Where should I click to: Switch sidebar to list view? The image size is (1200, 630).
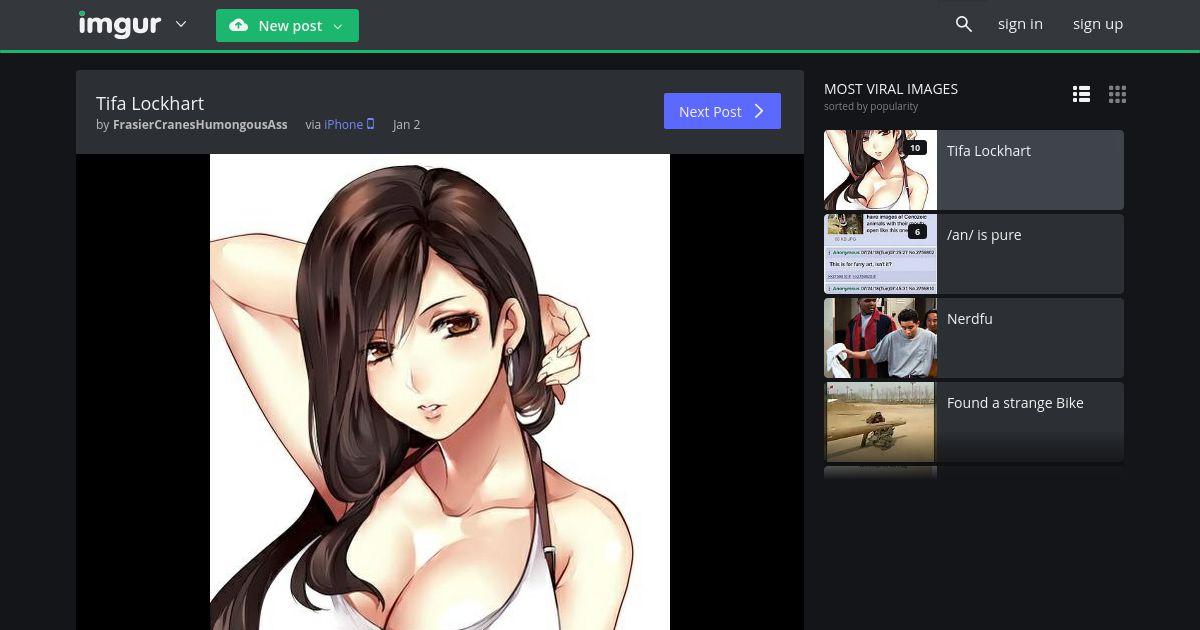coord(1081,94)
